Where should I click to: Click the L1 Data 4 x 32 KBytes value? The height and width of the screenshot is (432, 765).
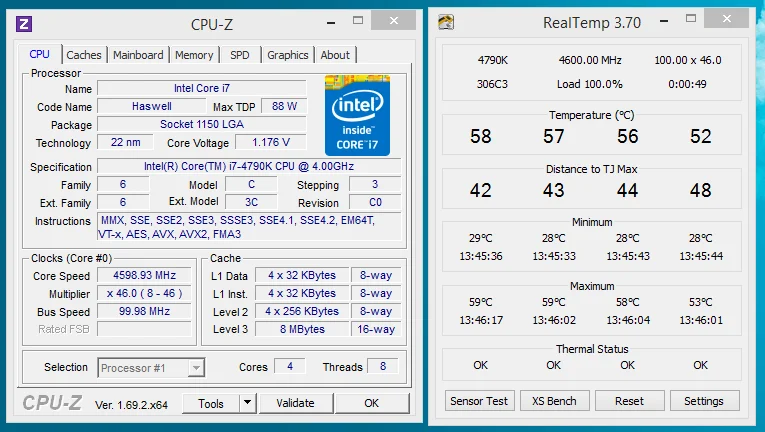pyautogui.click(x=302, y=275)
